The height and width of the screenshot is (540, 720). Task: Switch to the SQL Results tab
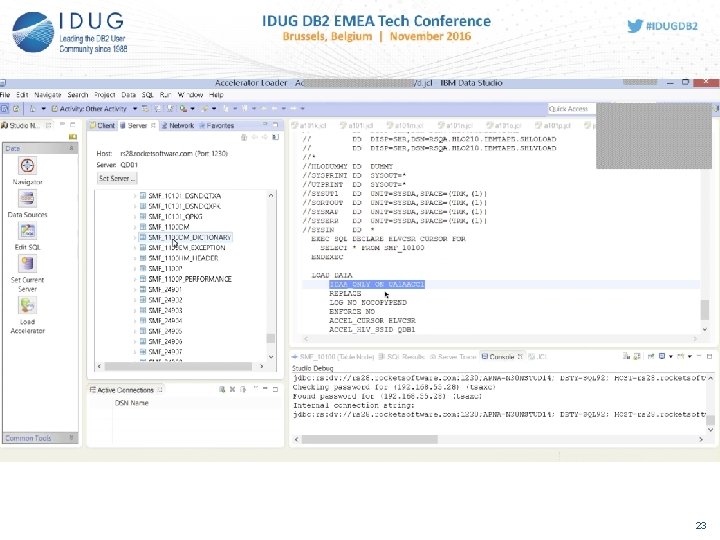[402, 357]
